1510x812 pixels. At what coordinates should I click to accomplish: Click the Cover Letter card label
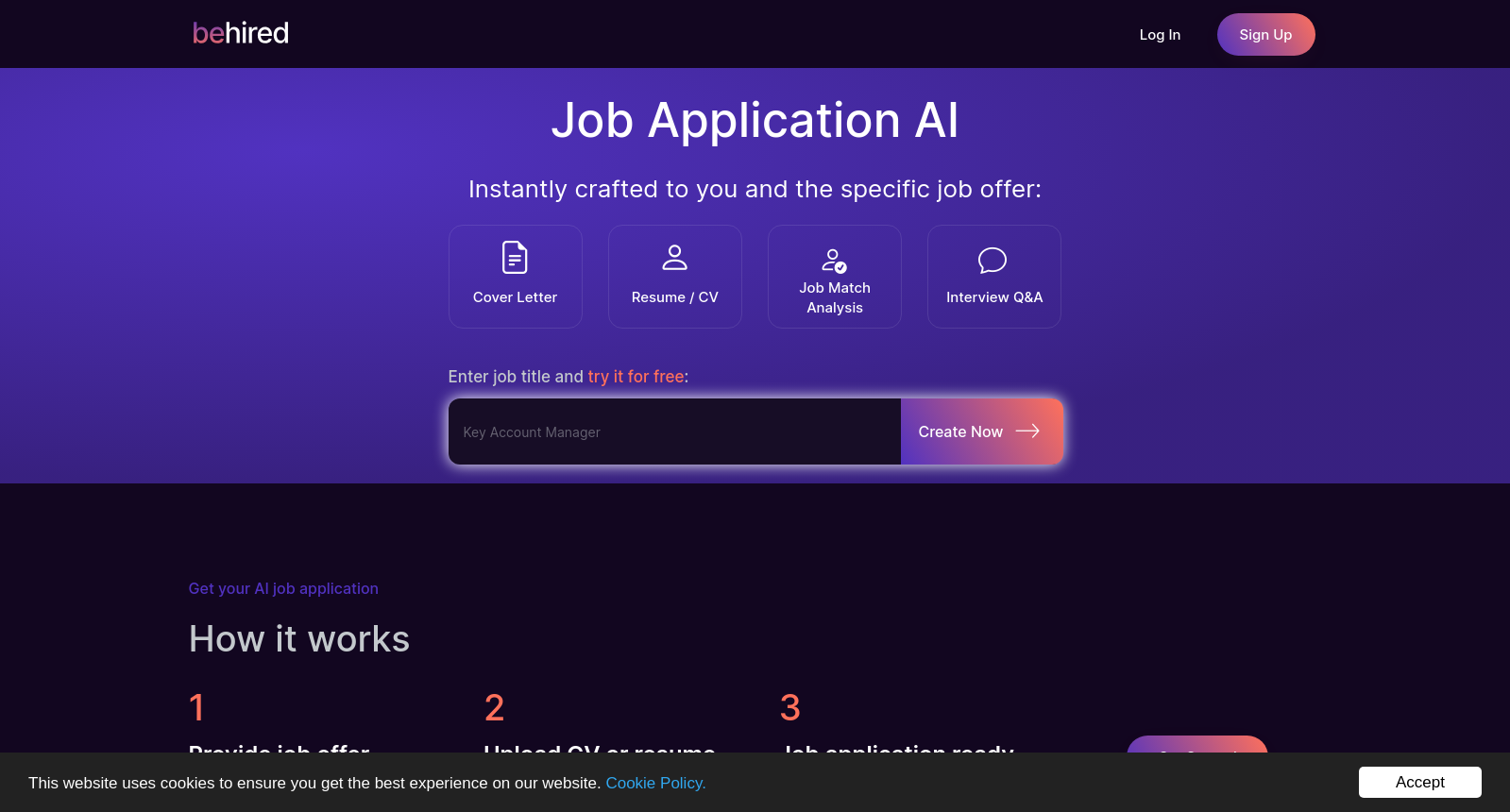coord(515,297)
